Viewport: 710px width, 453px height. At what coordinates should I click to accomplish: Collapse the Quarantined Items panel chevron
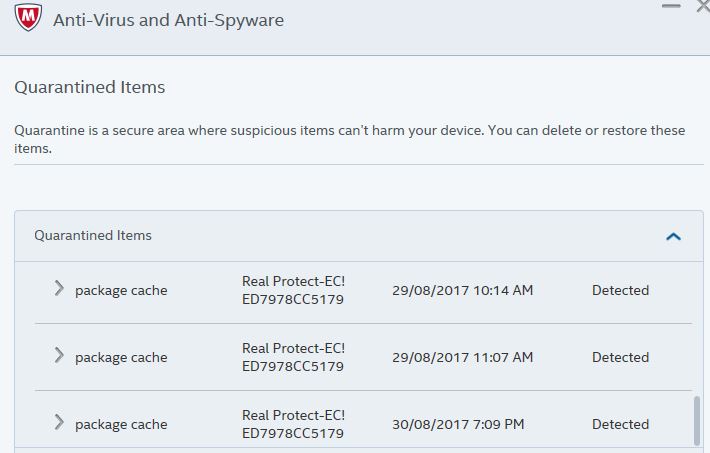click(673, 237)
